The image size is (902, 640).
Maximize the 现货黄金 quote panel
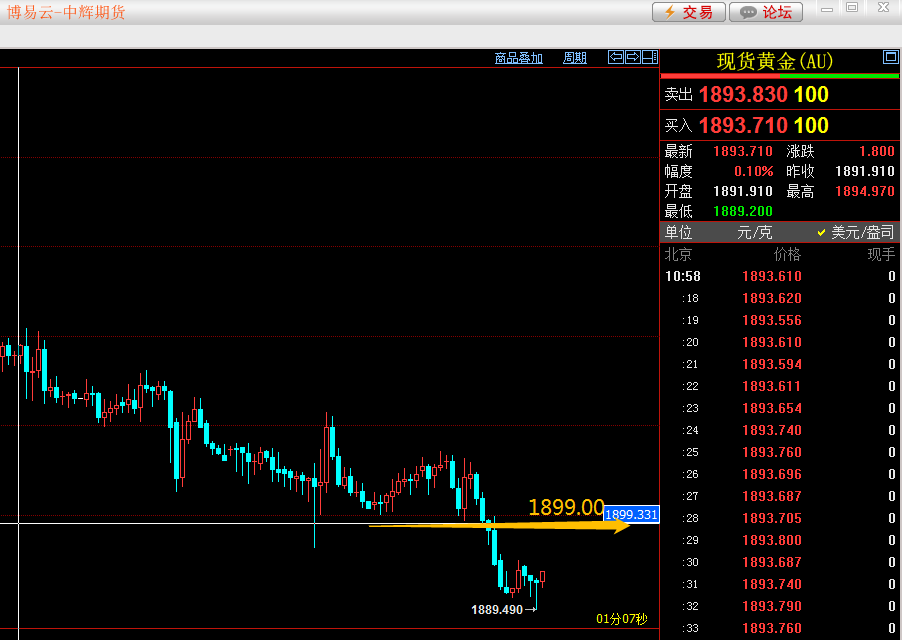(x=890, y=57)
